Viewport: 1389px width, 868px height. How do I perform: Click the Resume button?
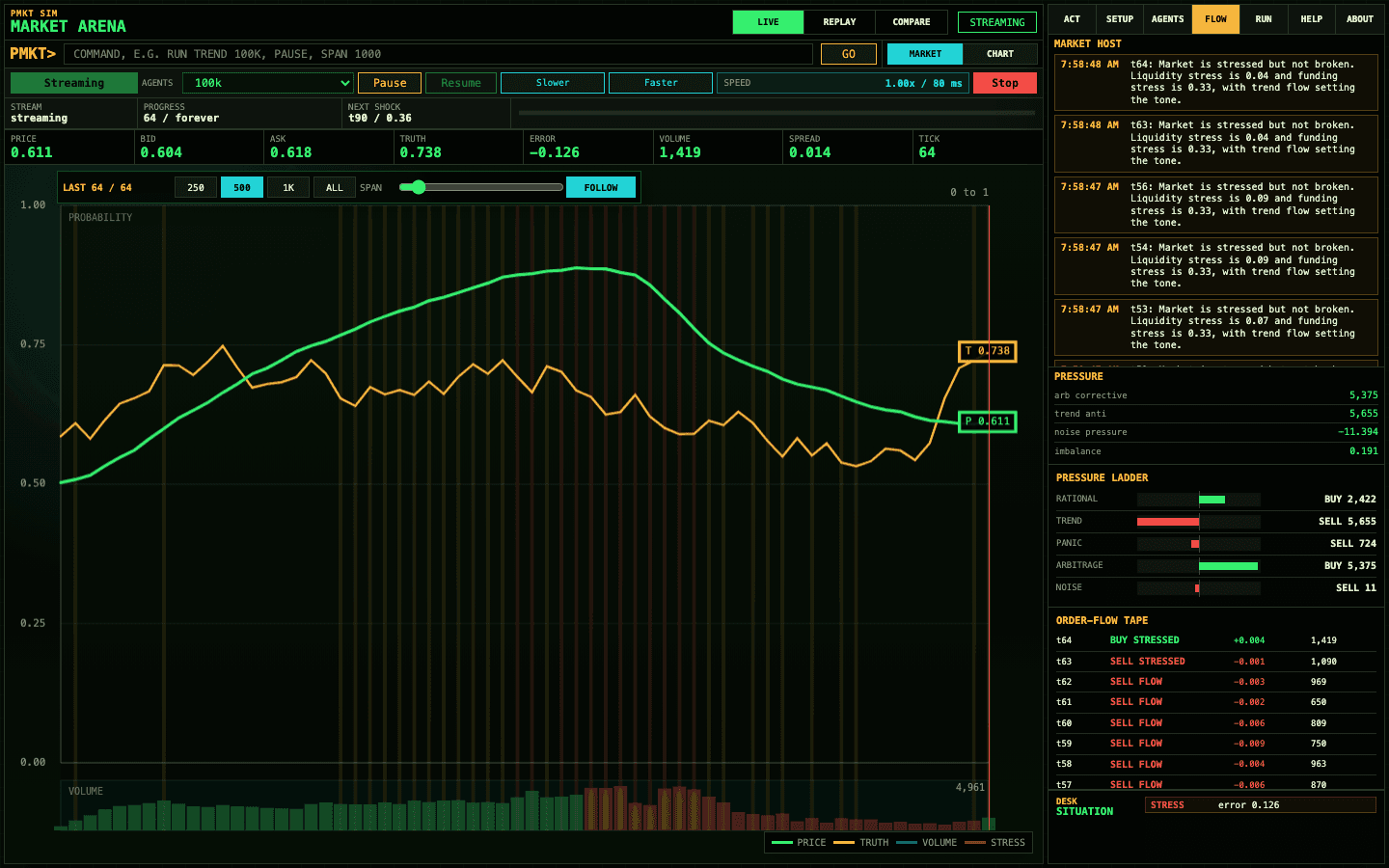click(461, 83)
